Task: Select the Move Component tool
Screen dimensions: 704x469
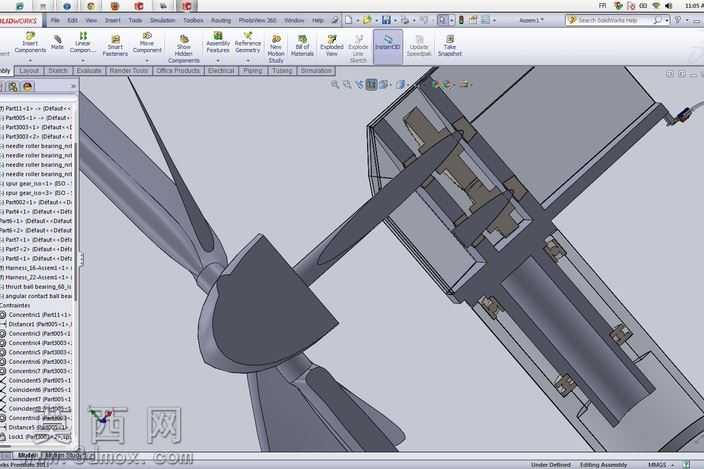Action: [x=147, y=43]
